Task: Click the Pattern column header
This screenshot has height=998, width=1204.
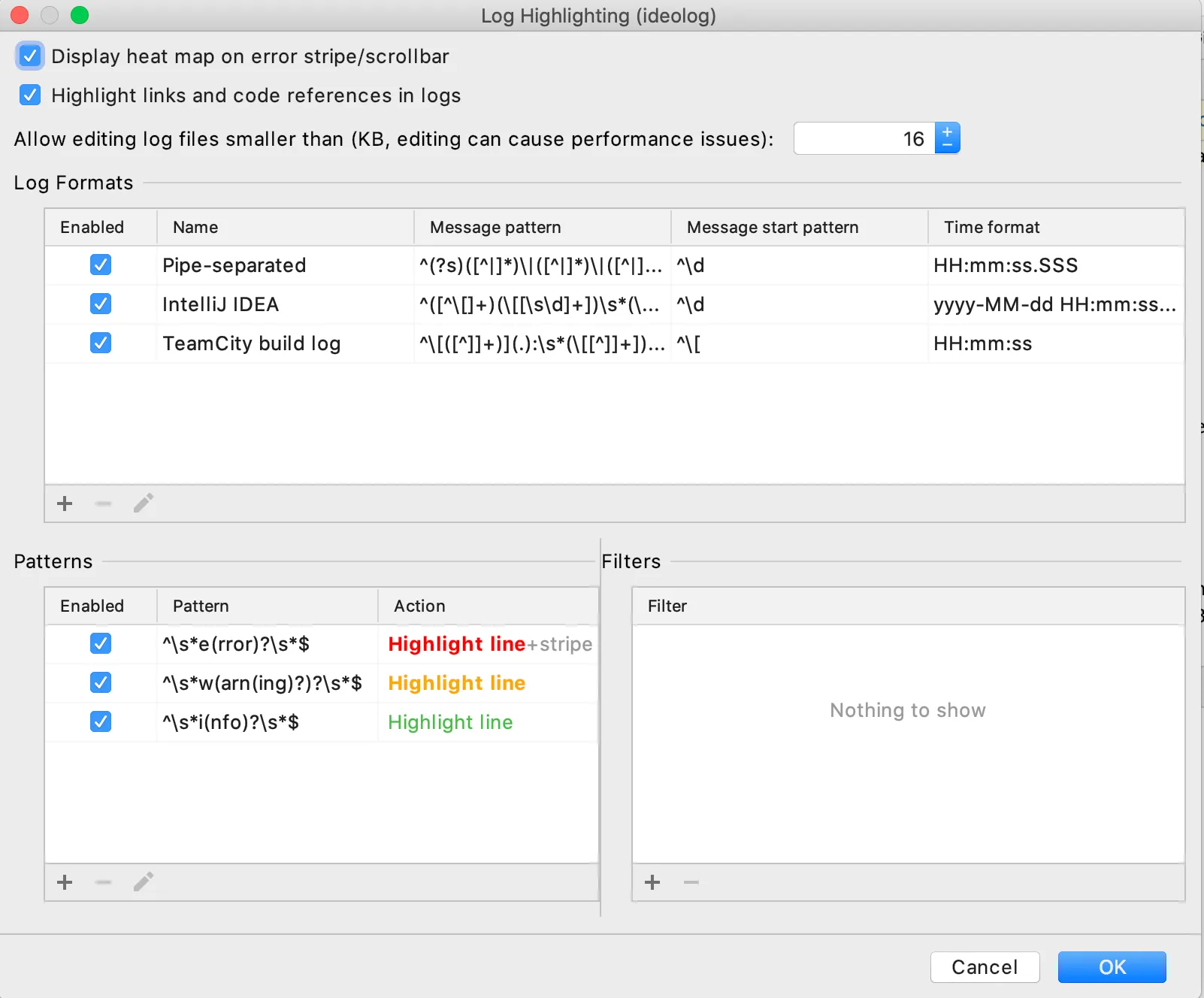Action: click(268, 606)
